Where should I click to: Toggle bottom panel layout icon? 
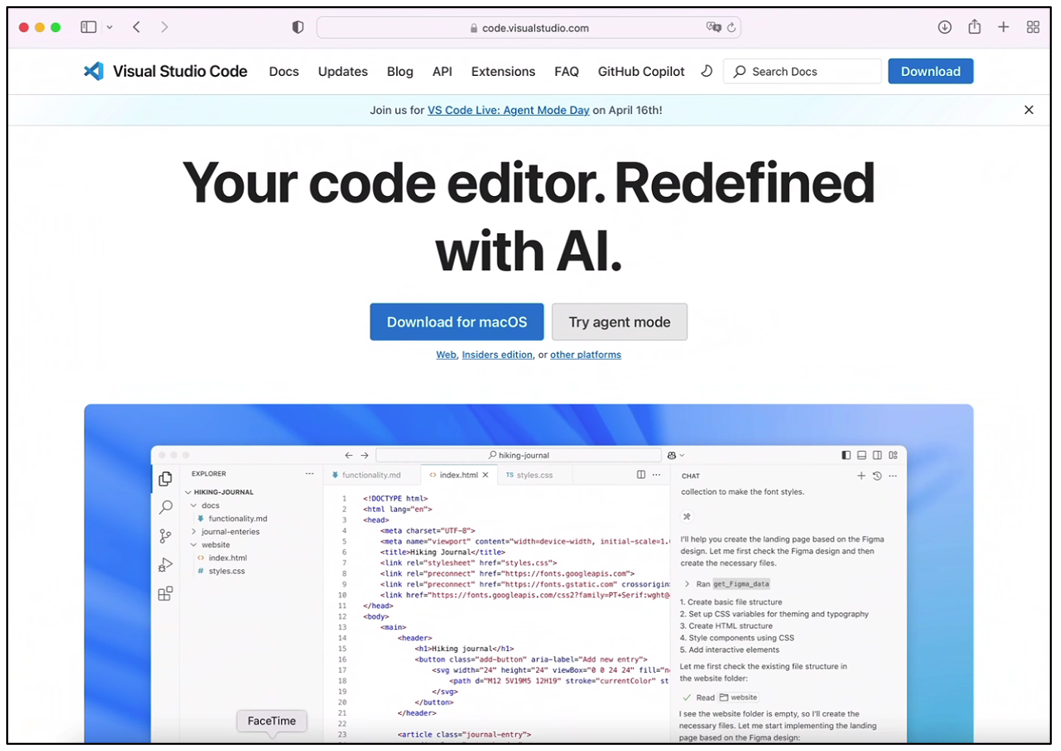pos(861,455)
